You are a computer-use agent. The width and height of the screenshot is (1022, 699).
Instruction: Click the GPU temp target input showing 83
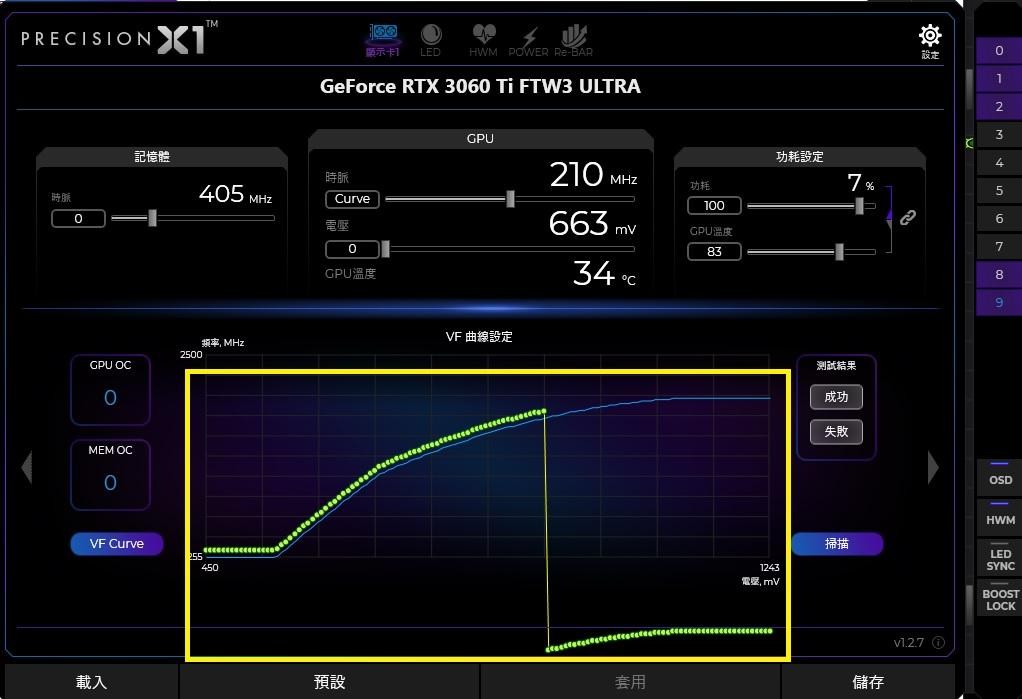pyautogui.click(x=714, y=251)
